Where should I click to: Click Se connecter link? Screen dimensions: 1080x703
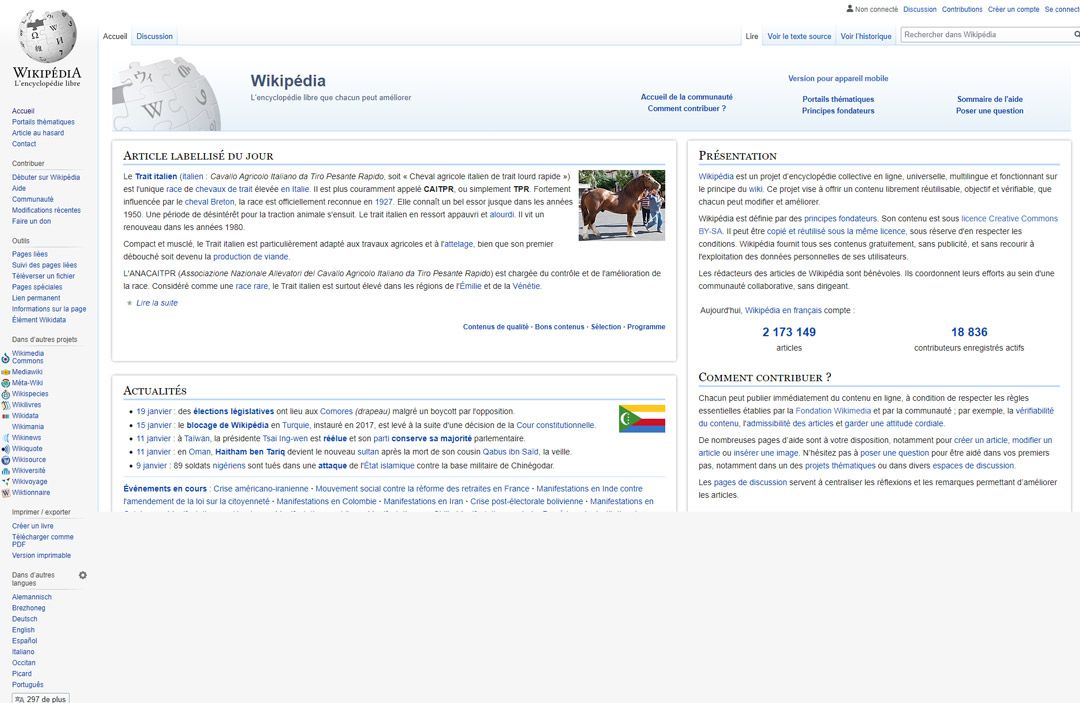coord(1062,10)
